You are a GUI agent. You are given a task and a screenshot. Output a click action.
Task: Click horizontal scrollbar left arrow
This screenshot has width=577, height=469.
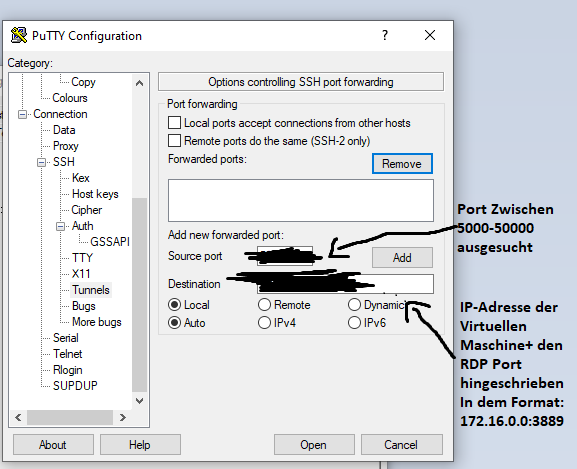click(x=18, y=417)
